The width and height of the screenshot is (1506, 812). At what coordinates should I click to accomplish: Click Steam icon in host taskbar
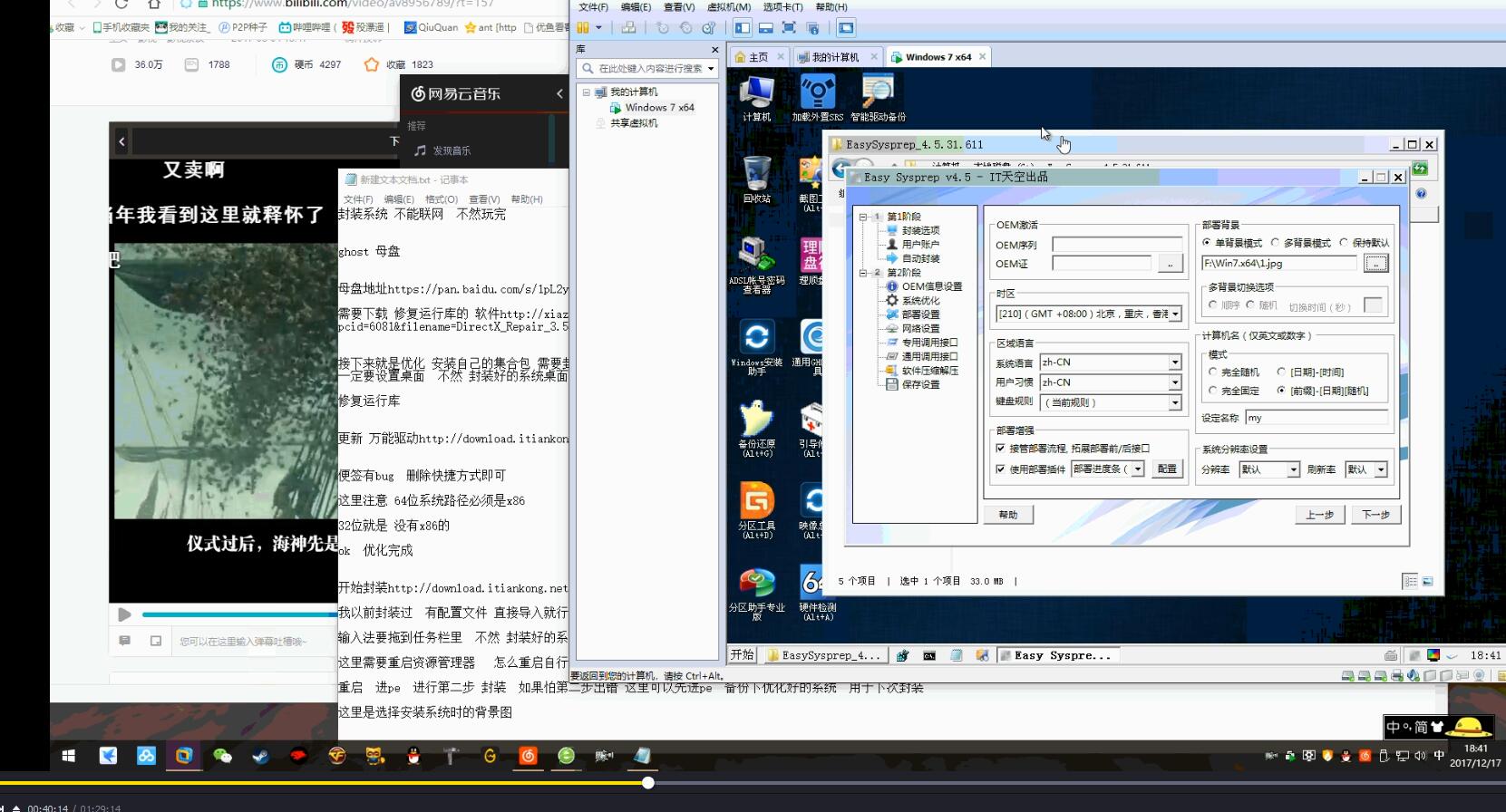(x=261, y=756)
